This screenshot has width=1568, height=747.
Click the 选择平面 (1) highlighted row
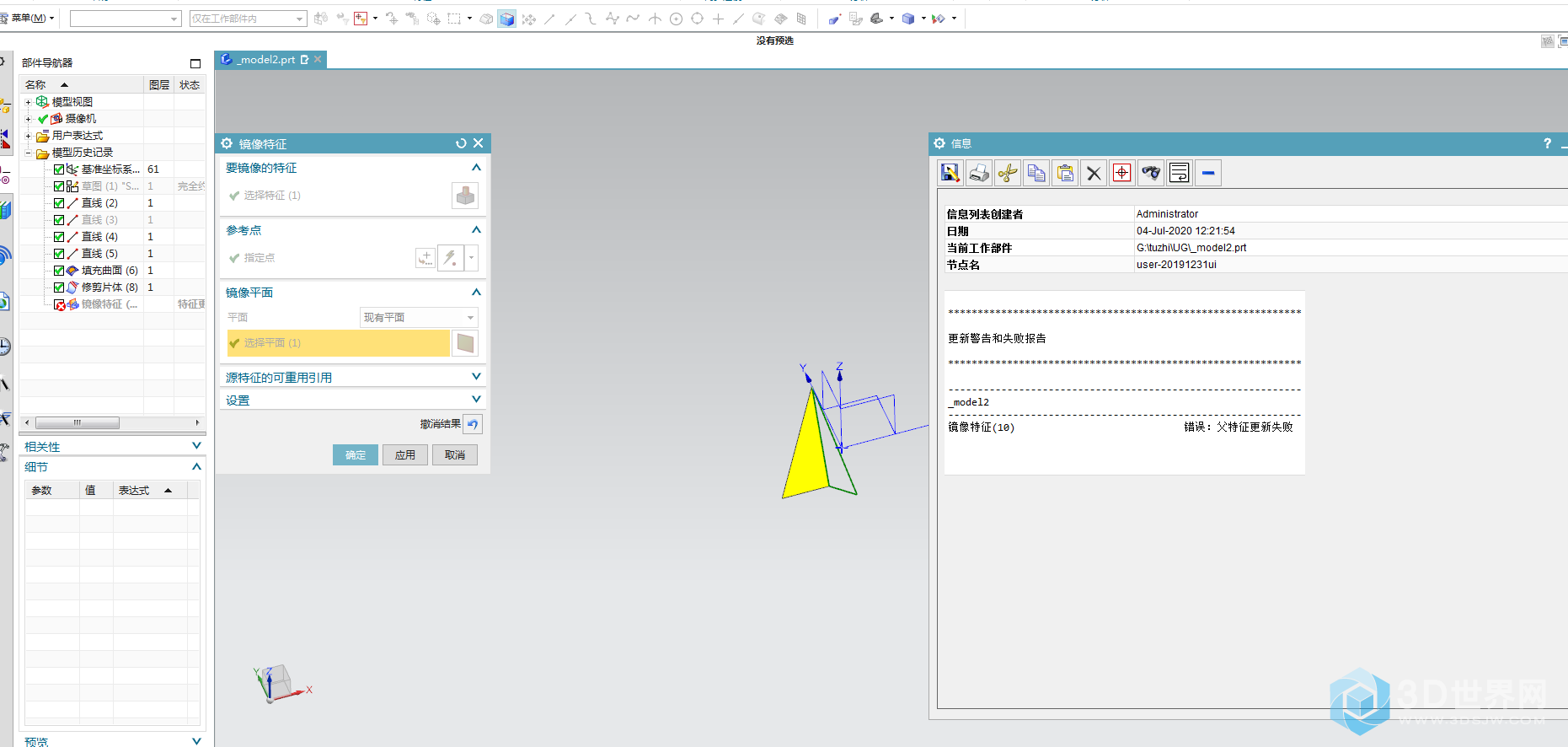pos(338,343)
